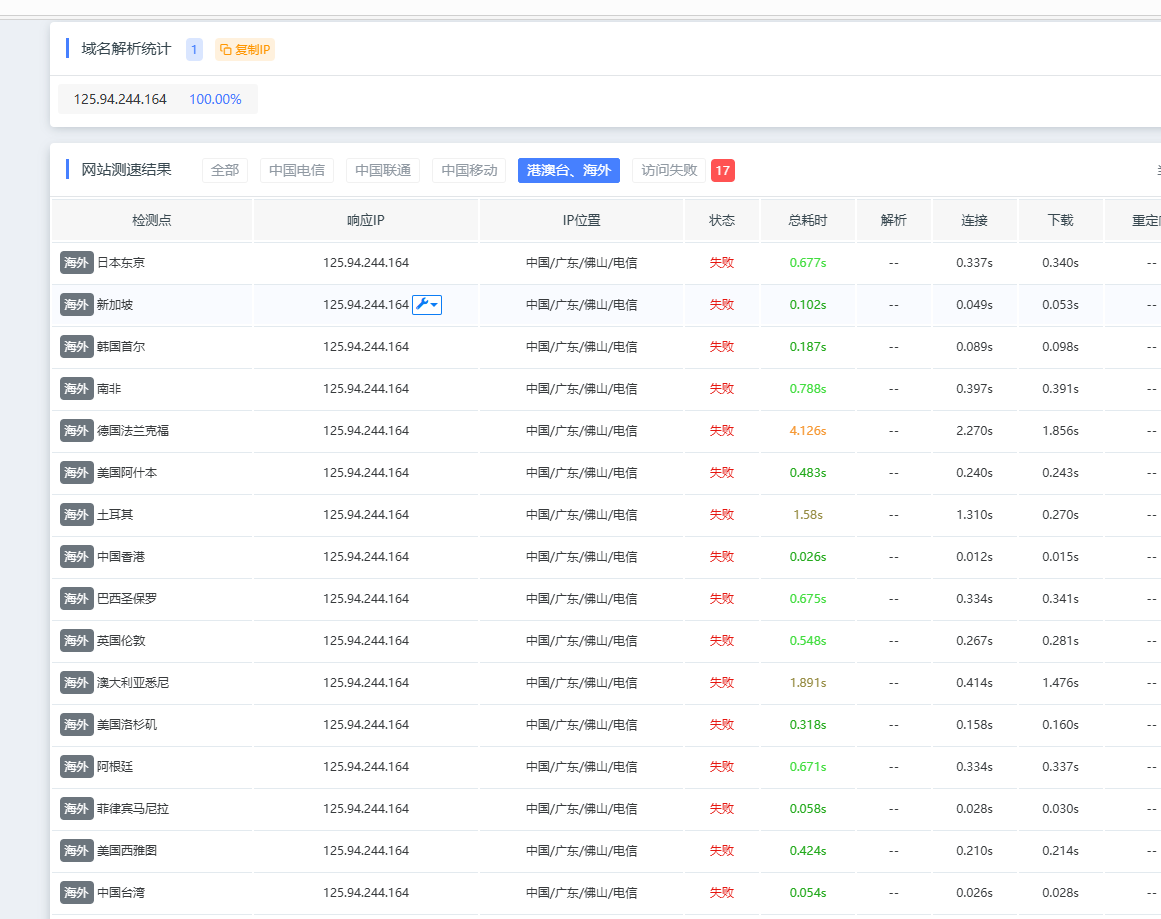Click the 复制IP copy button
The height and width of the screenshot is (919, 1161).
[x=245, y=50]
